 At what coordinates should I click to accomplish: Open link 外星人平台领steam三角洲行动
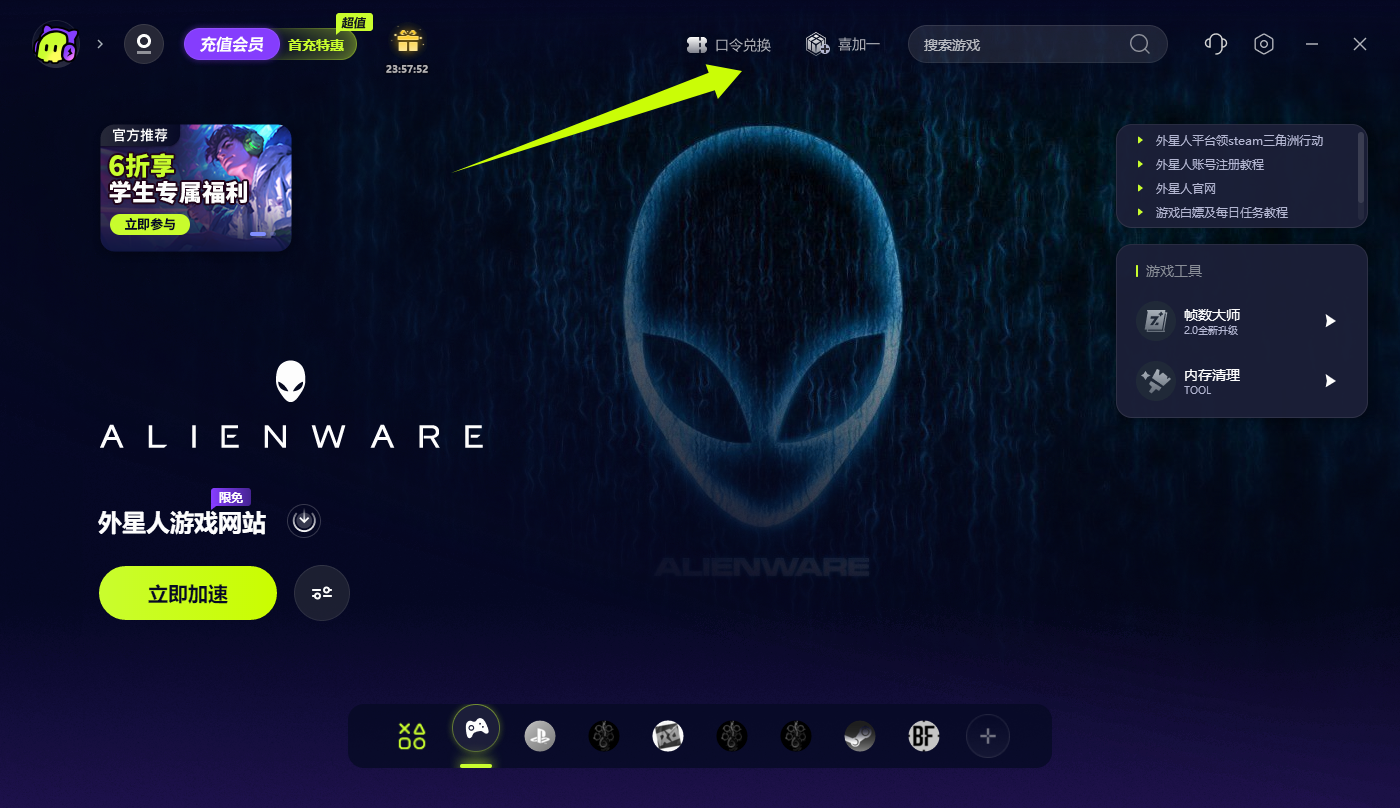tap(1239, 141)
